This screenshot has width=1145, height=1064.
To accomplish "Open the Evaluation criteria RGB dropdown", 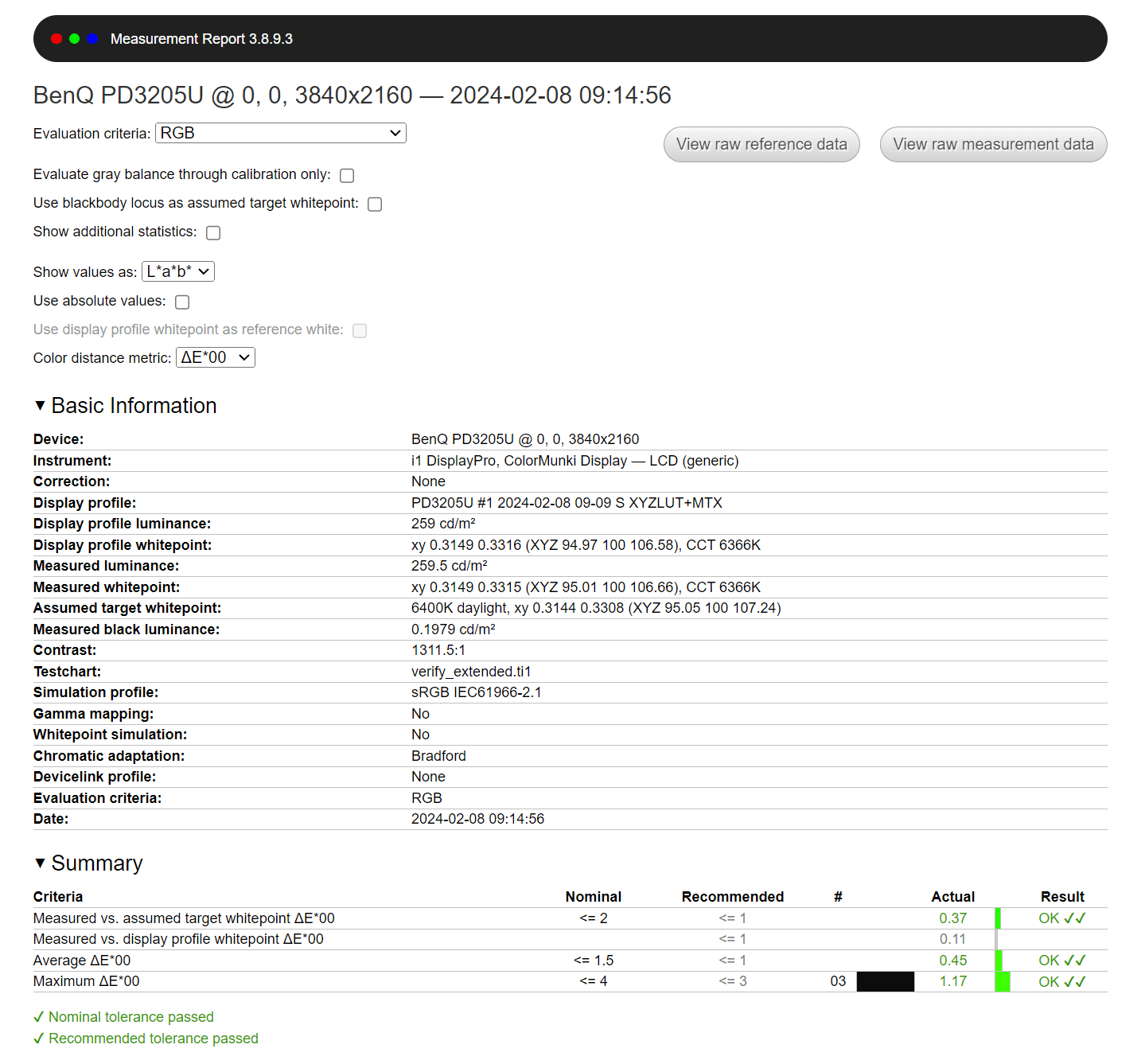I will click(280, 133).
